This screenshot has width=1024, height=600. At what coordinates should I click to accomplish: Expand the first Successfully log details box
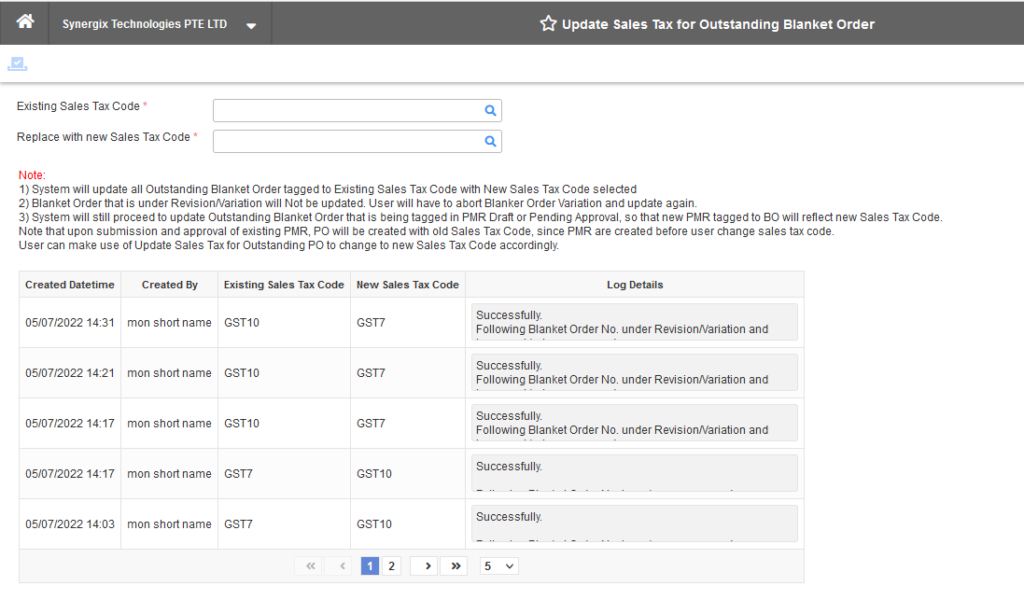click(x=632, y=322)
